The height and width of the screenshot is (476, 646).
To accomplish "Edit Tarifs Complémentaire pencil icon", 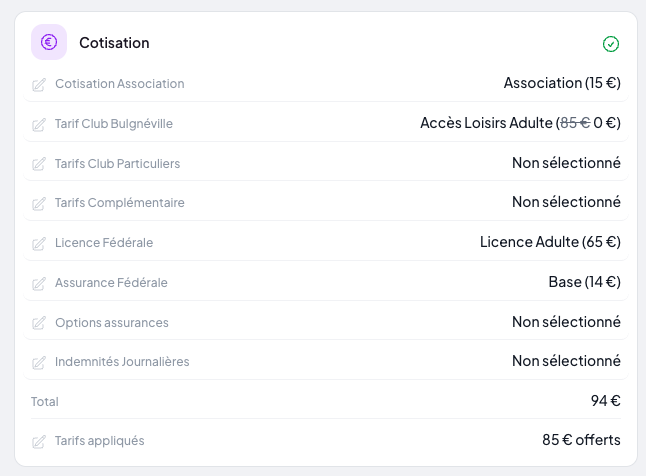I will pyautogui.click(x=39, y=204).
